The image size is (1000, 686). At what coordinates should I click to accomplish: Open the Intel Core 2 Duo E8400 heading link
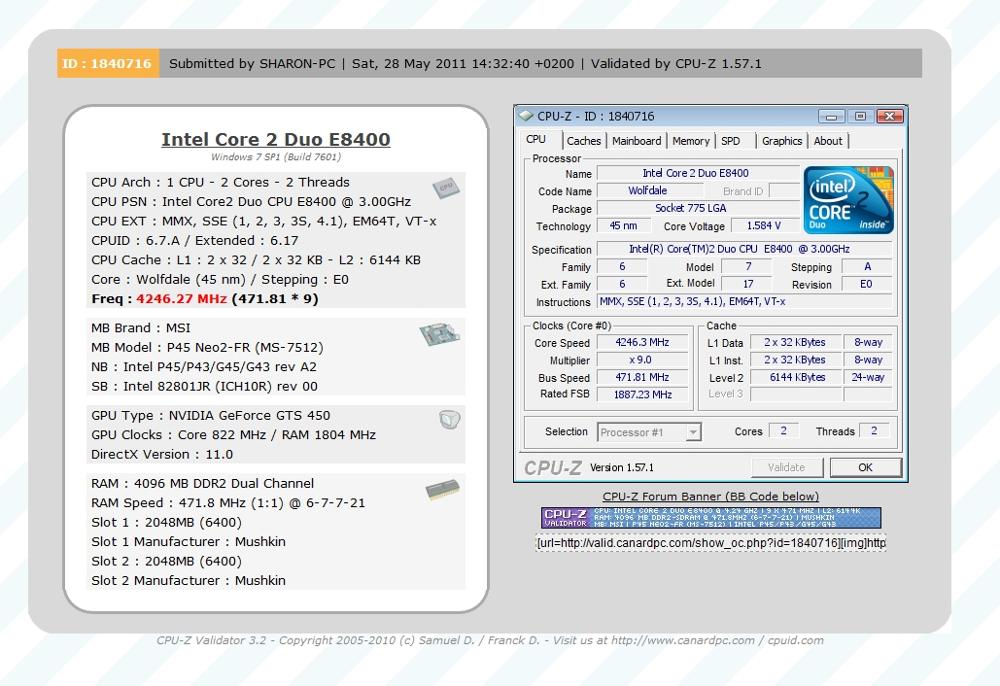[276, 139]
